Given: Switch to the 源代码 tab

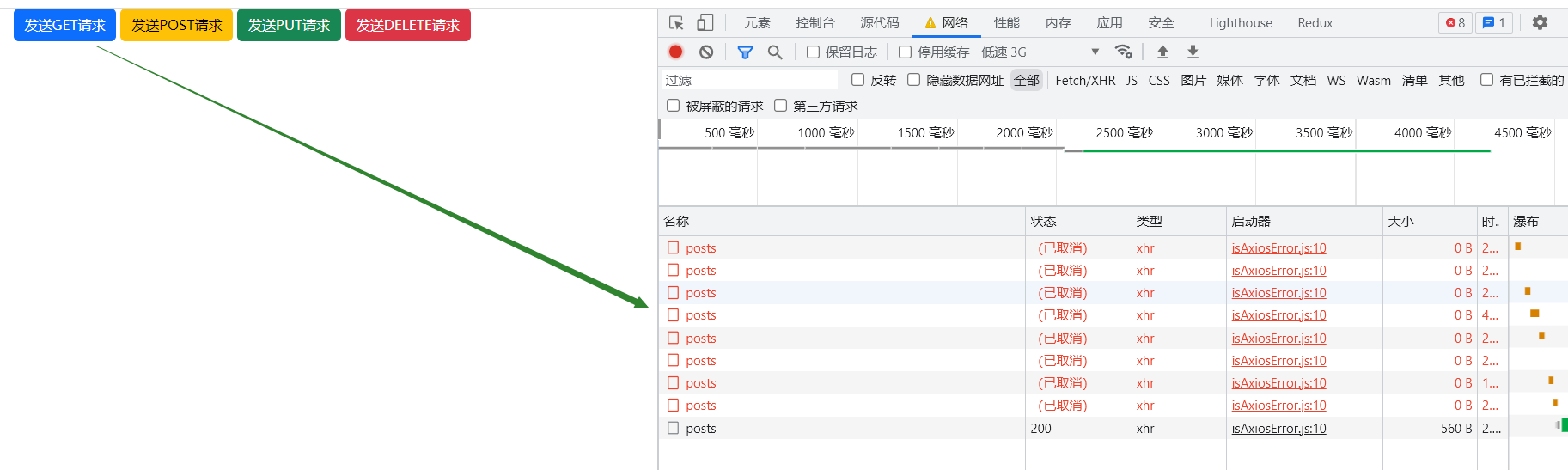Looking at the screenshot, I should pyautogui.click(x=880, y=23).
